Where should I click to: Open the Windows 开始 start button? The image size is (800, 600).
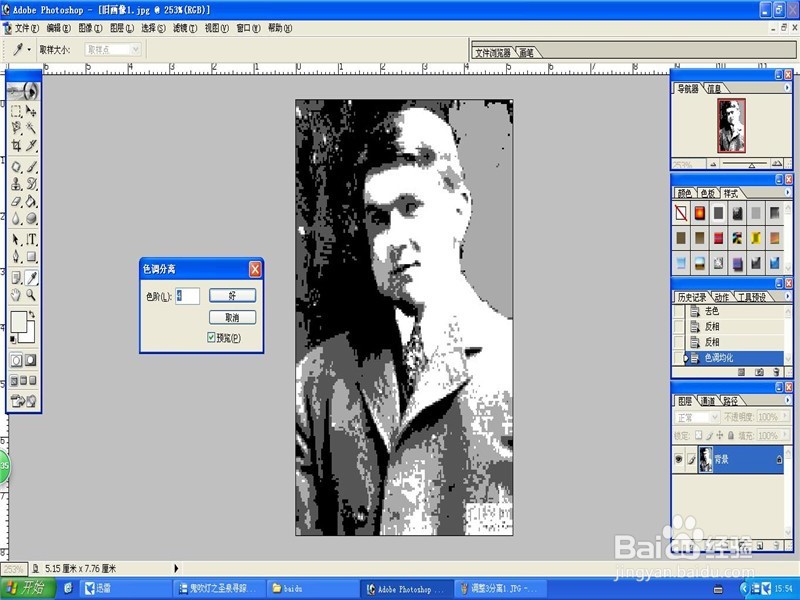[x=28, y=588]
